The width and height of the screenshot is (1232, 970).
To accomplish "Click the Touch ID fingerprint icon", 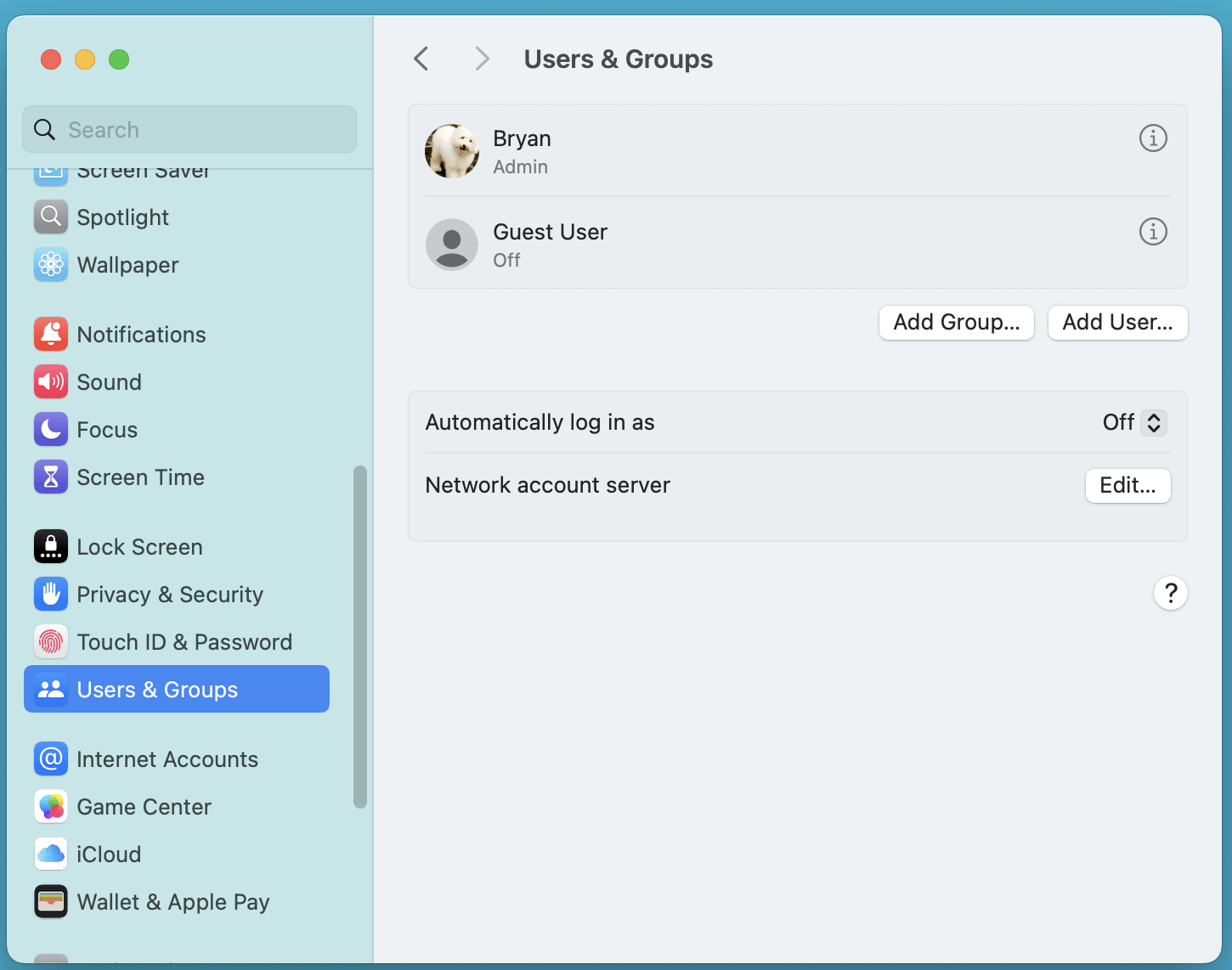I will click(51, 642).
